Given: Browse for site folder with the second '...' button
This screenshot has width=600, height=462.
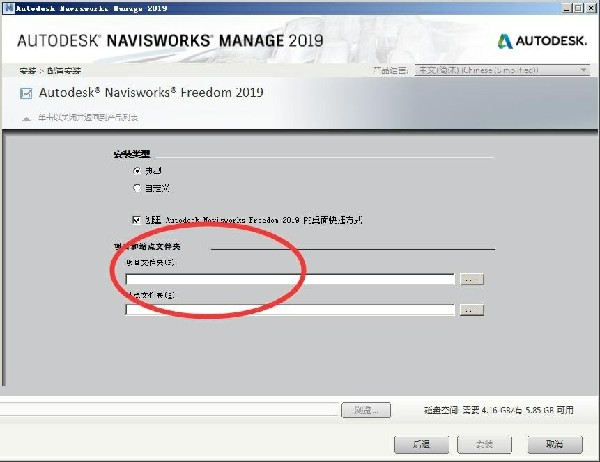Looking at the screenshot, I should 471,310.
